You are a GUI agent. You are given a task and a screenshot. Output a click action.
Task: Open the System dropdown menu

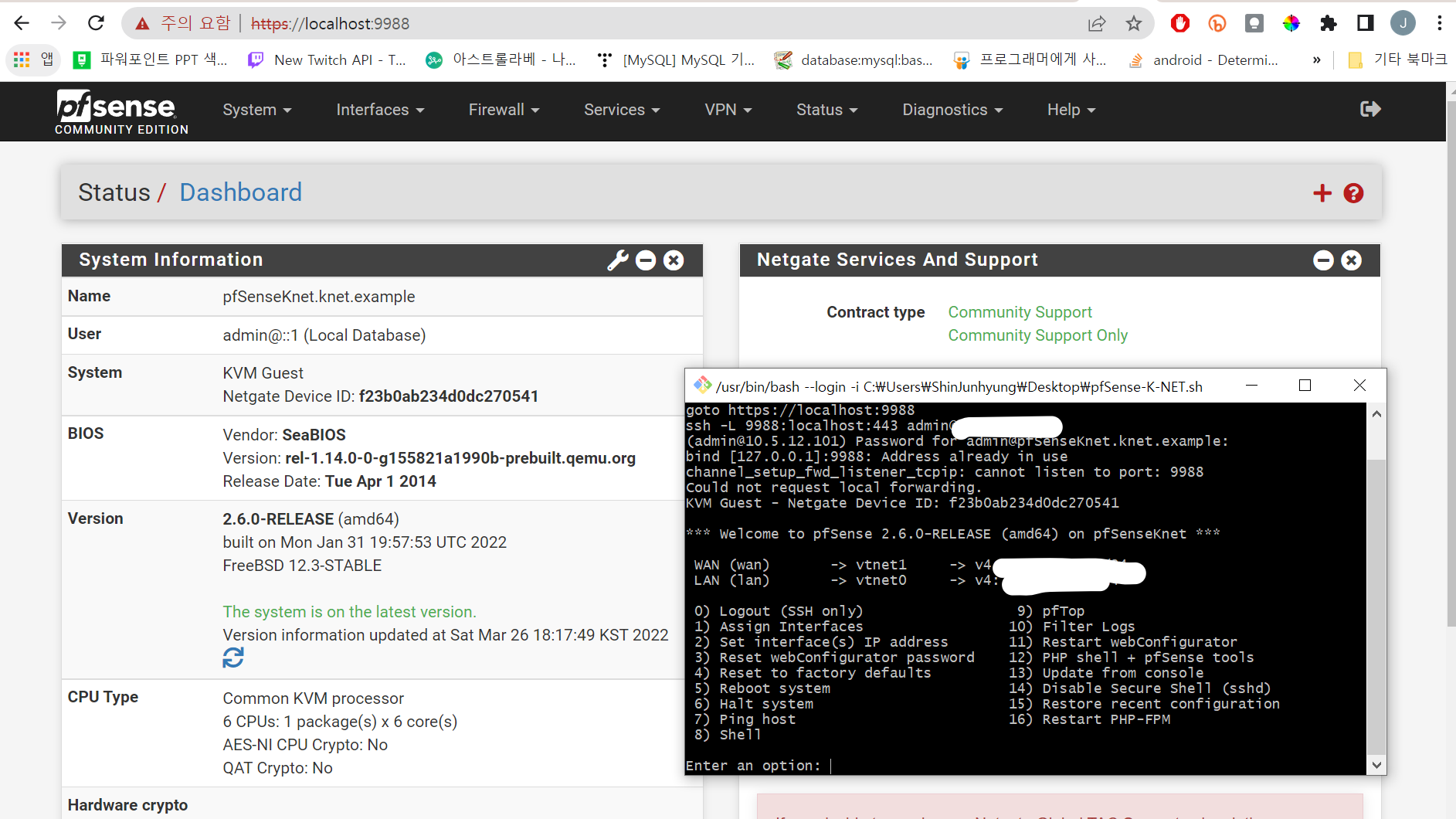pos(257,110)
